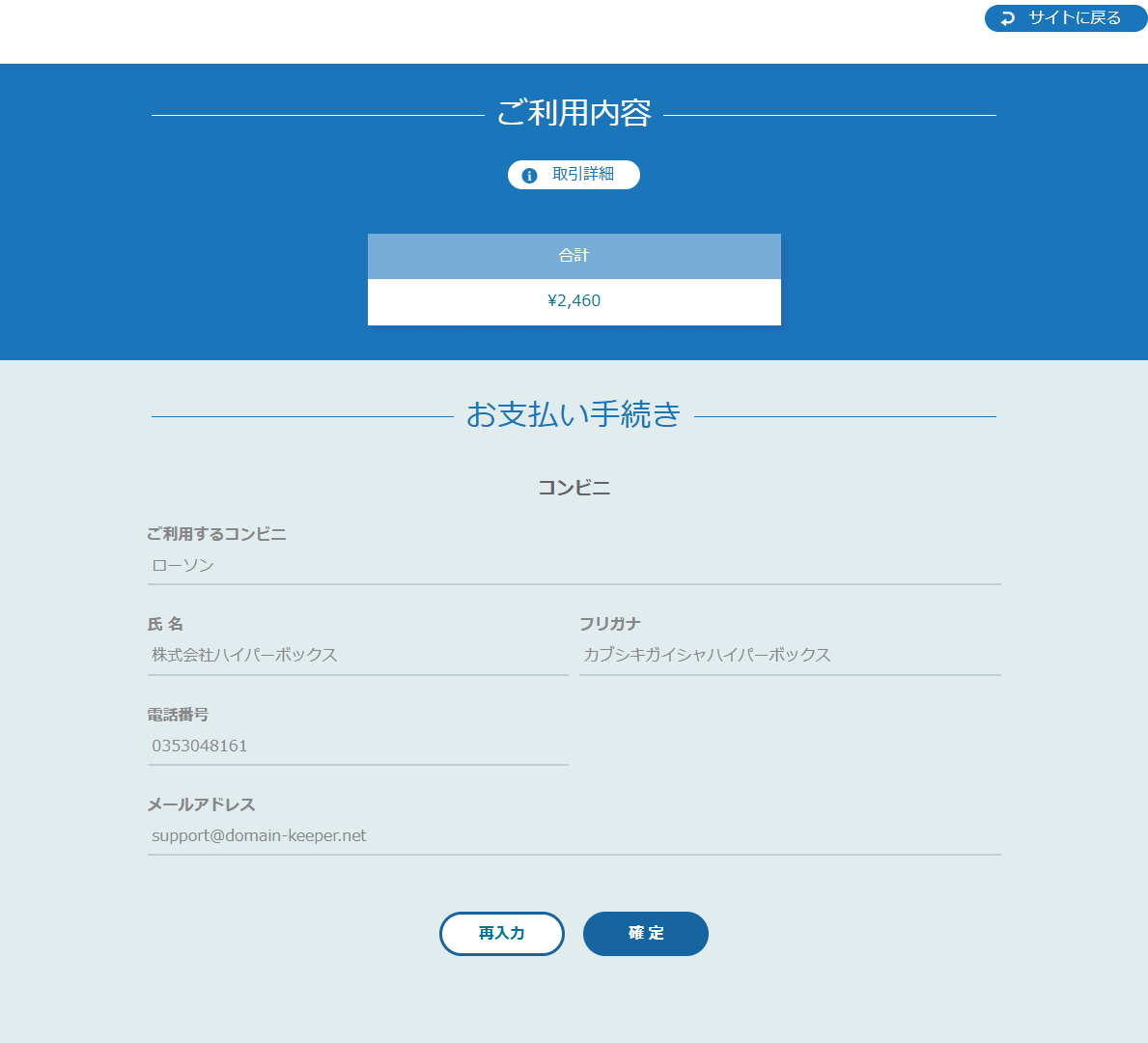Click the ご利用内容 section heading
The width and height of the screenshot is (1148, 1043).
click(574, 114)
